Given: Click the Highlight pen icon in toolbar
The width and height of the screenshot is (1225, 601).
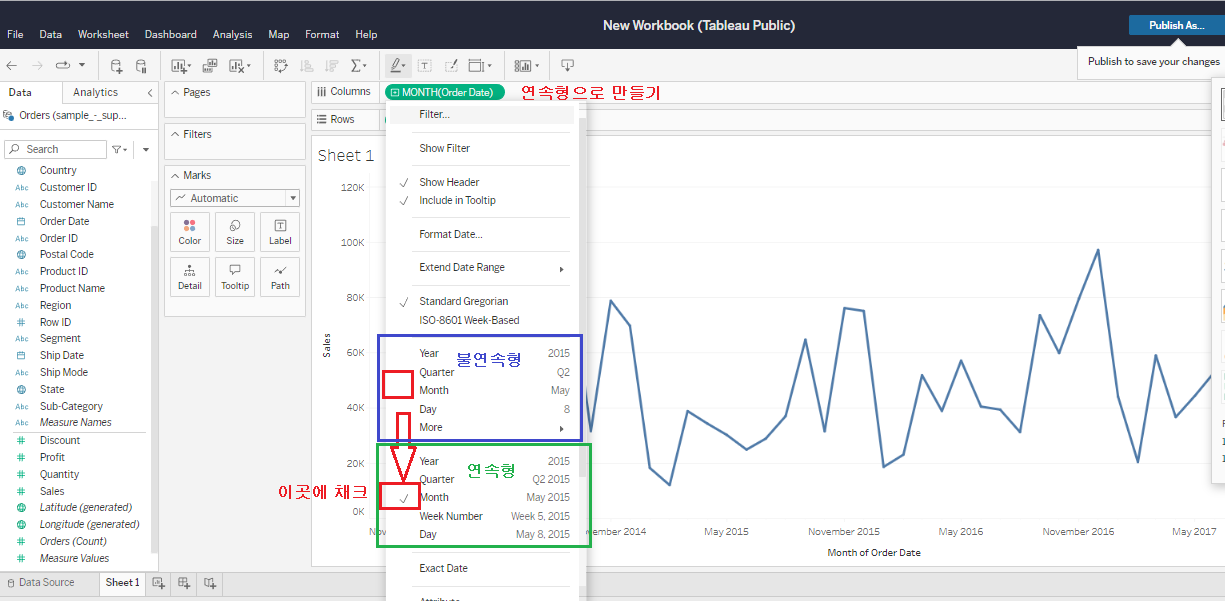Looking at the screenshot, I should 397,66.
